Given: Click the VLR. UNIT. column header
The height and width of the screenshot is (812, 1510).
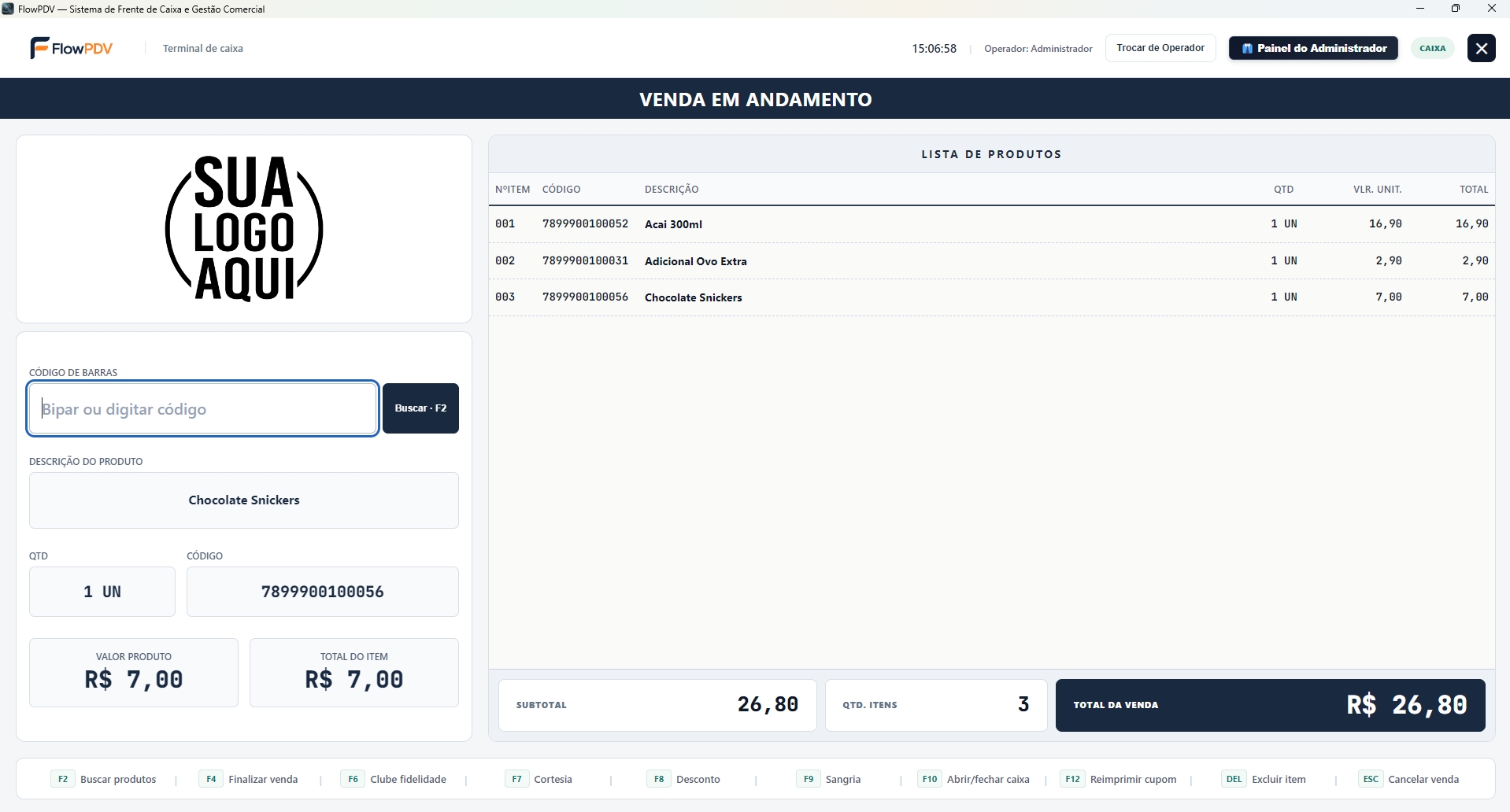Looking at the screenshot, I should click(1377, 190).
